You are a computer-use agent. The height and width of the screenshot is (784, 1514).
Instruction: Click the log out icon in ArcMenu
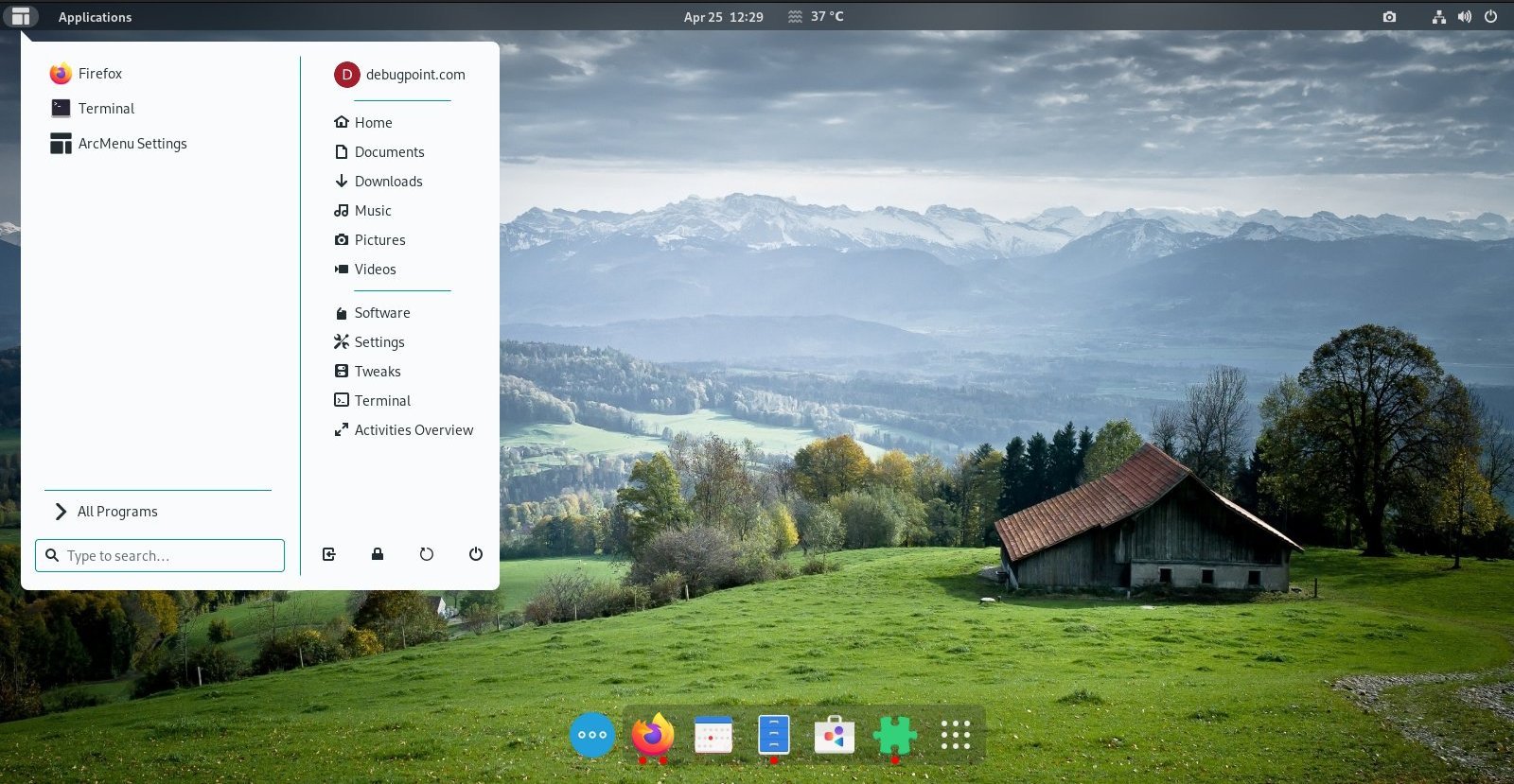[328, 554]
